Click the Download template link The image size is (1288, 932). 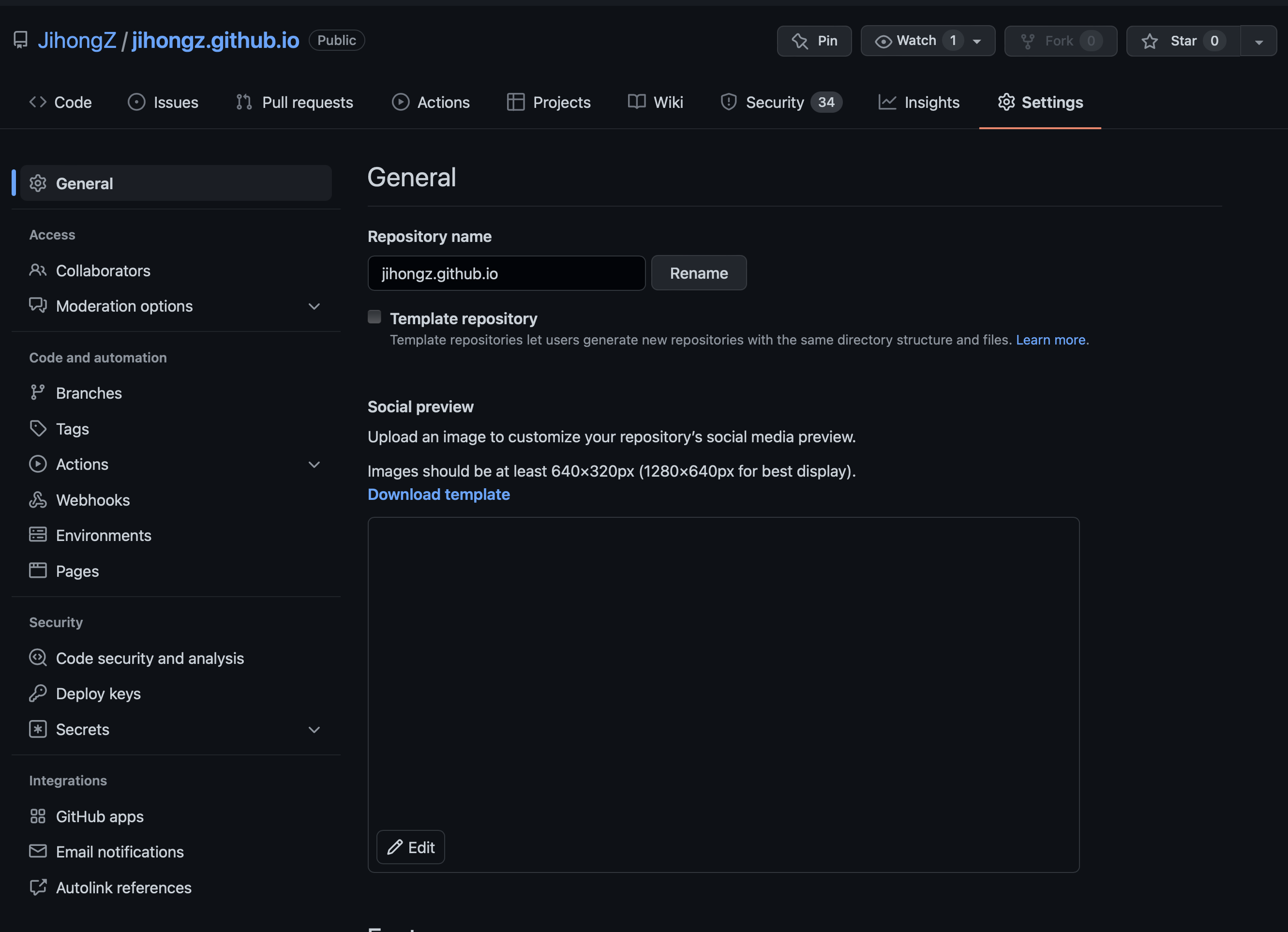pyautogui.click(x=438, y=494)
